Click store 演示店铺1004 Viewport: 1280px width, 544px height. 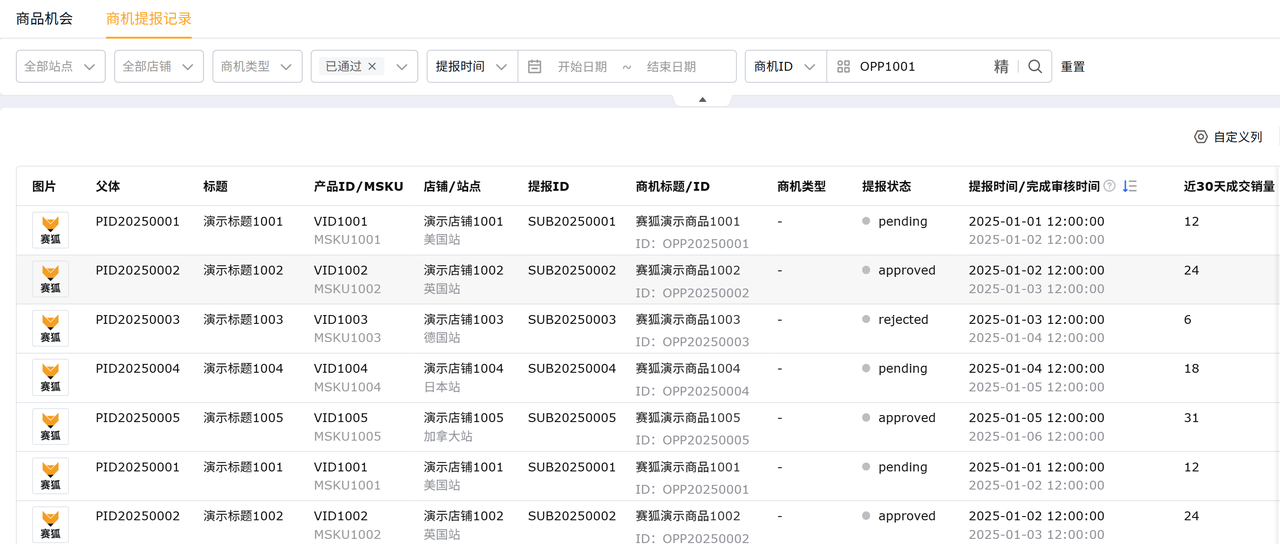[x=464, y=369]
